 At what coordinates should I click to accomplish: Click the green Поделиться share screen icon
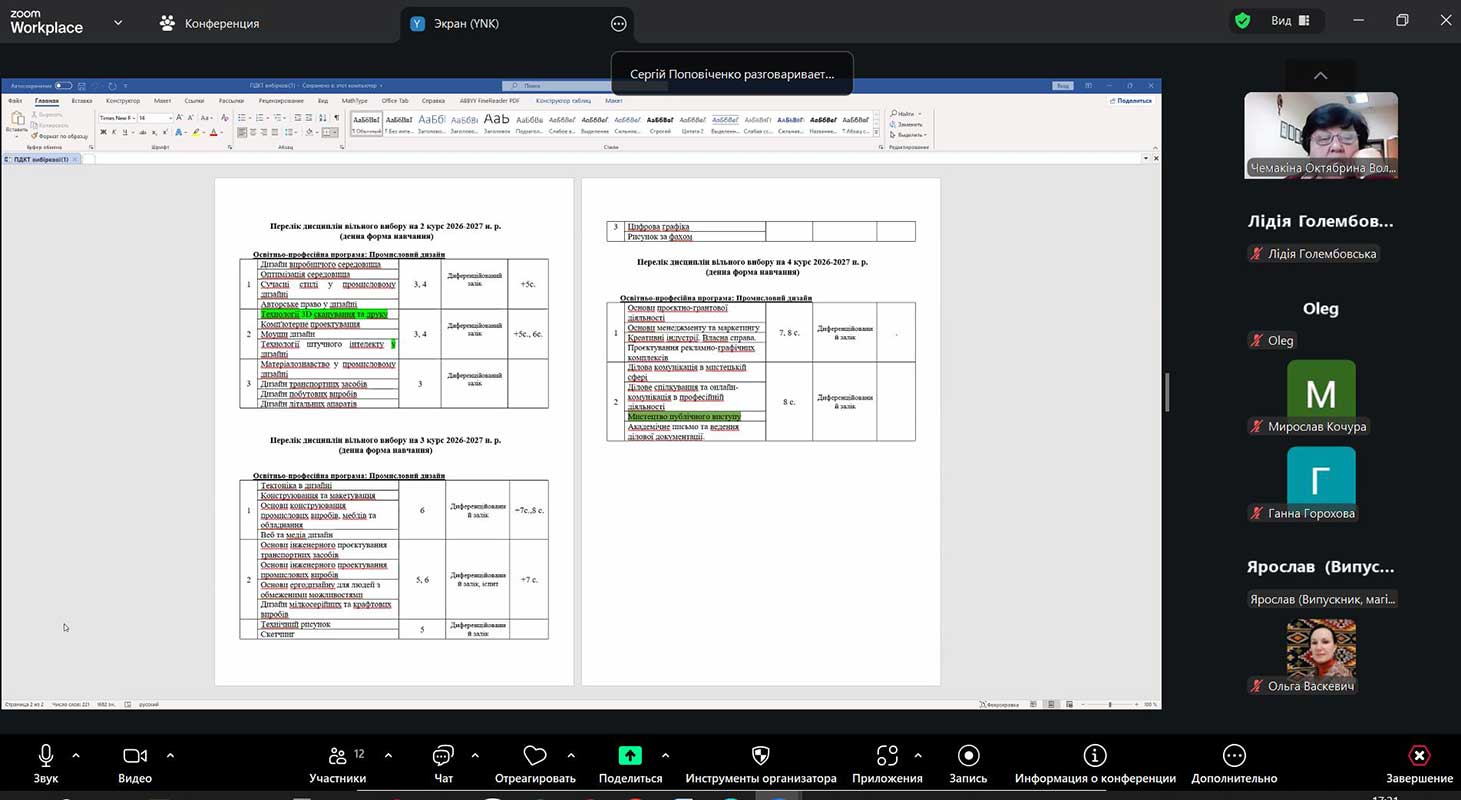tap(630, 756)
